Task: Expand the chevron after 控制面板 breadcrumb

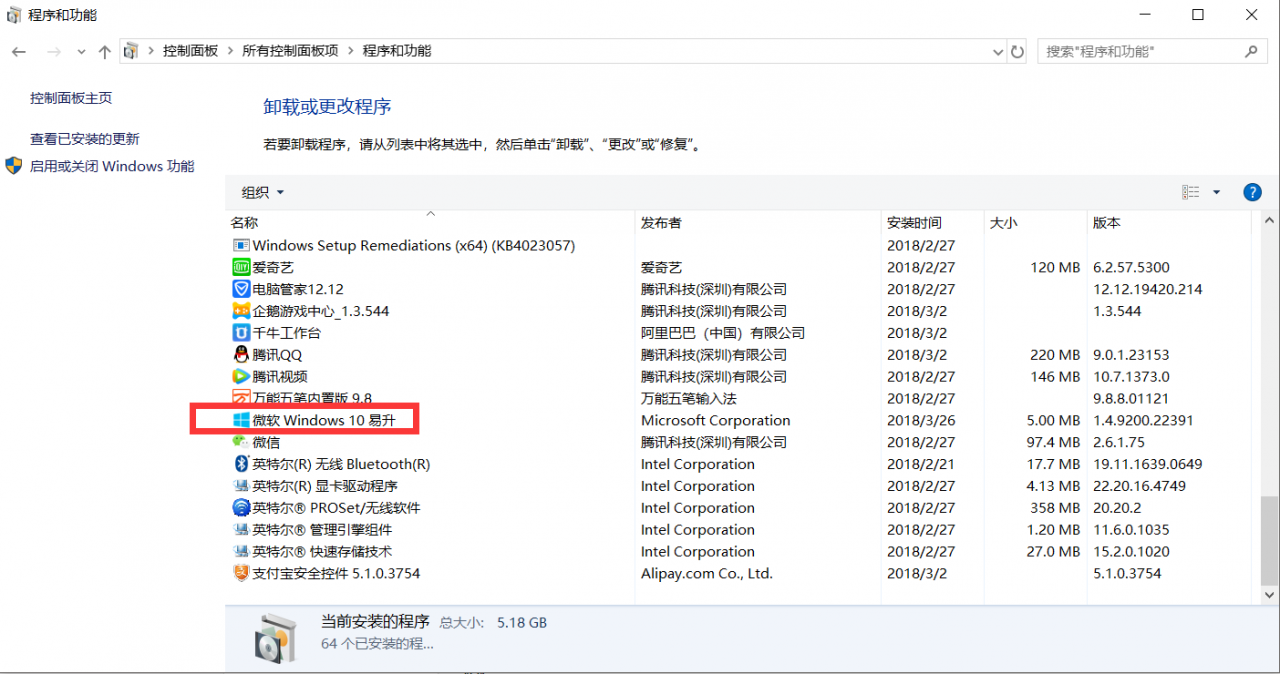Action: (x=230, y=51)
